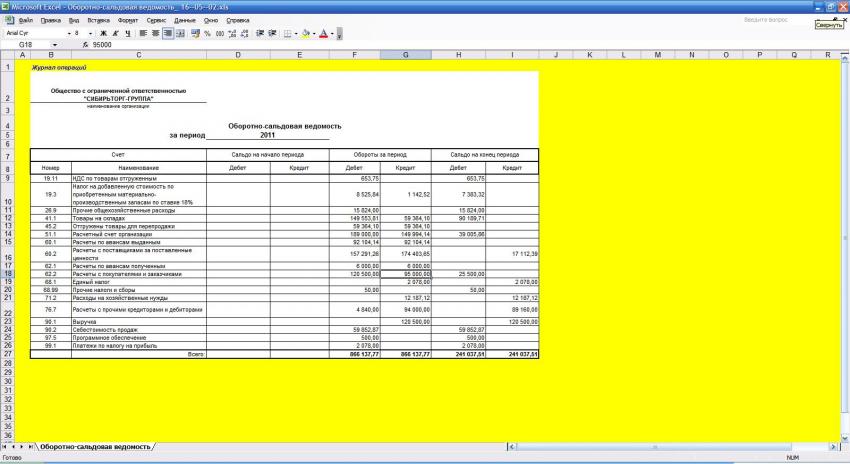The height and width of the screenshot is (464, 850).
Task: Open the font color arrow palette
Action: tap(333, 33)
